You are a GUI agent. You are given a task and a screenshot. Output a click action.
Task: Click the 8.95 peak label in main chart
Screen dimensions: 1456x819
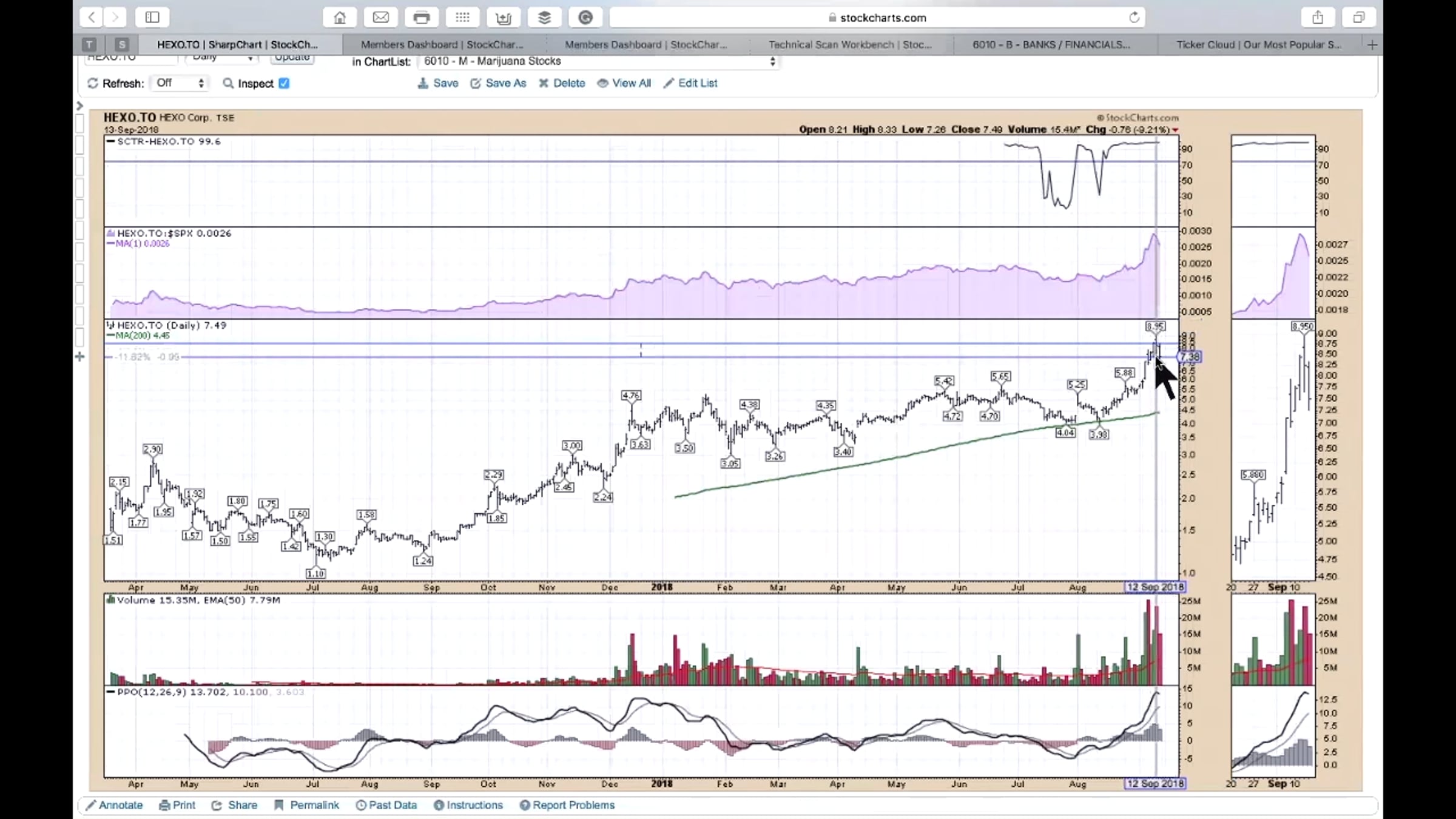[x=1156, y=326]
